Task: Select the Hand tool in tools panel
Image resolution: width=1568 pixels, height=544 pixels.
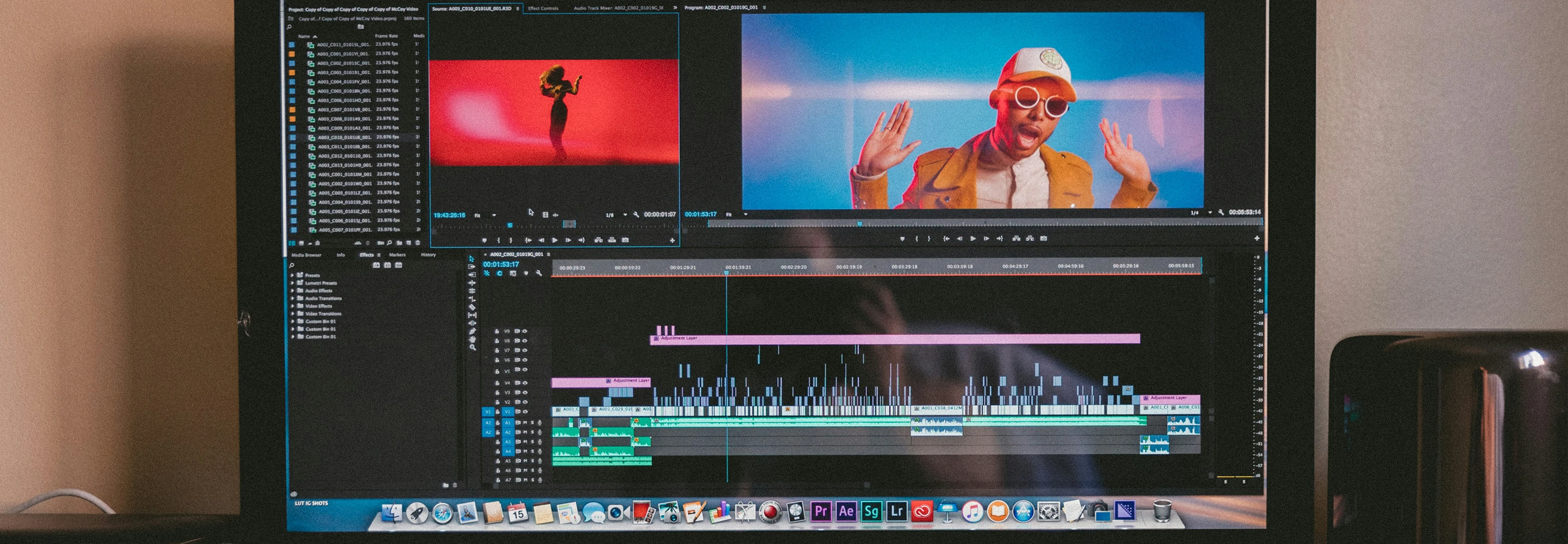Action: pos(473,339)
